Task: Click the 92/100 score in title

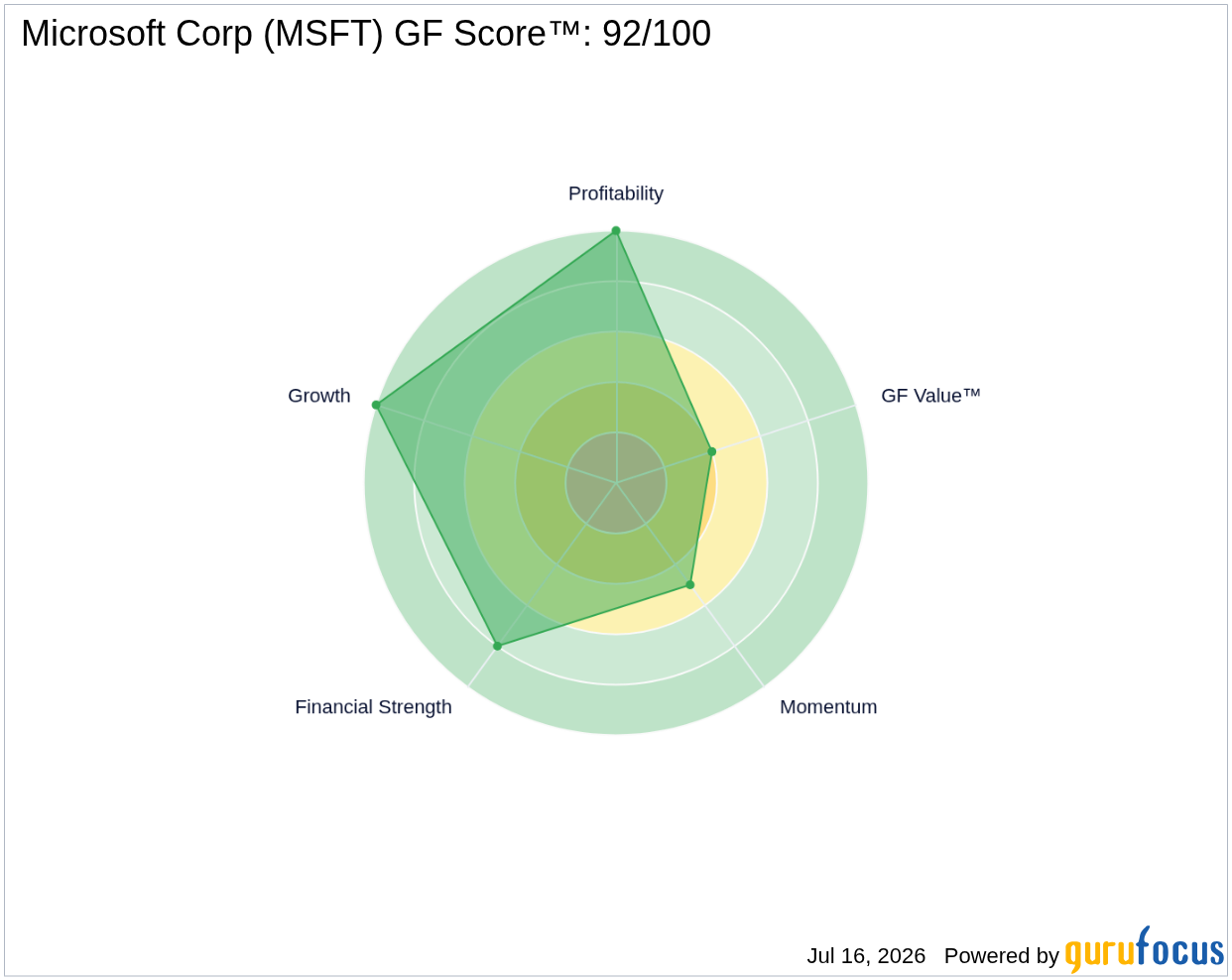Action: pos(657,34)
